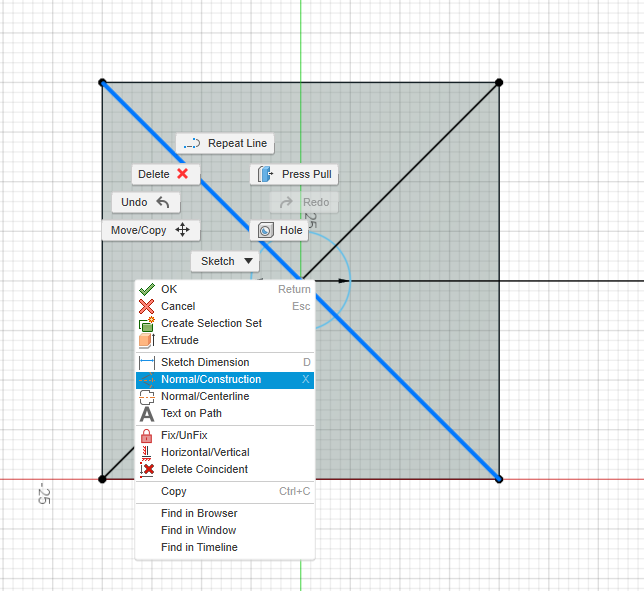Screen dimensions: 644x591
Task: Select the bottom-left sketch corner point
Action: pyautogui.click(x=102, y=479)
